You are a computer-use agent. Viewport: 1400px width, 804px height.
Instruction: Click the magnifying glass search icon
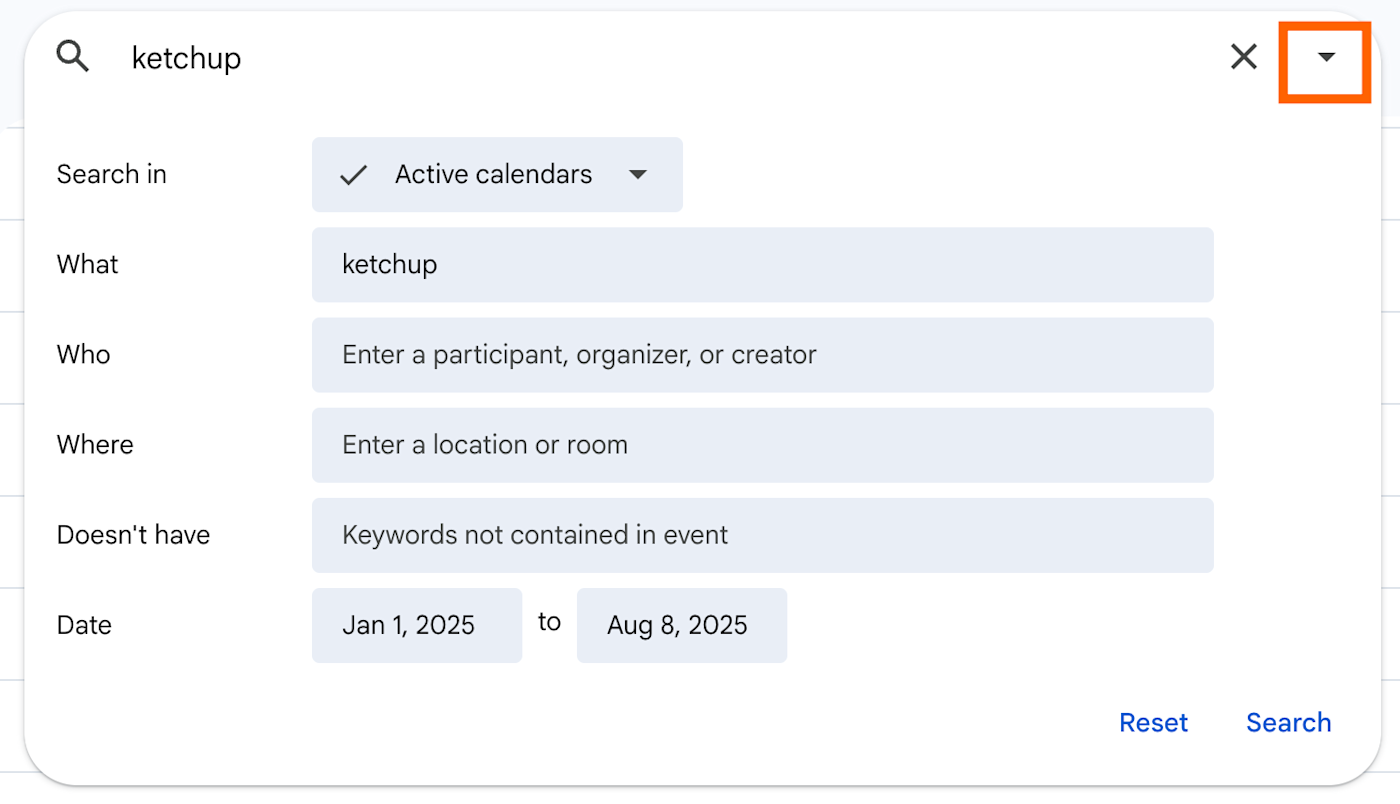[73, 58]
